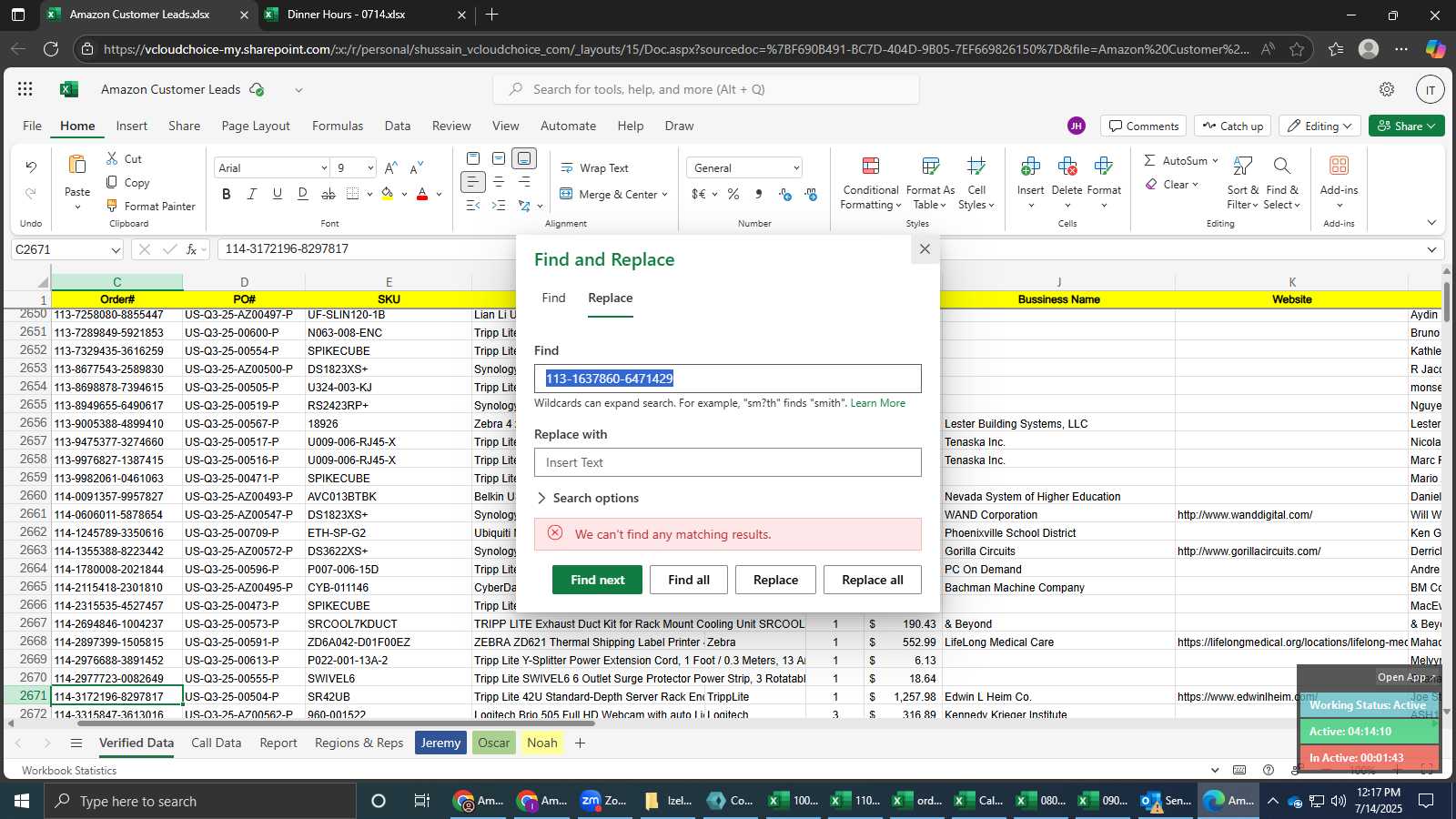
Task: Activate the Format Painter brush
Action: (112, 206)
